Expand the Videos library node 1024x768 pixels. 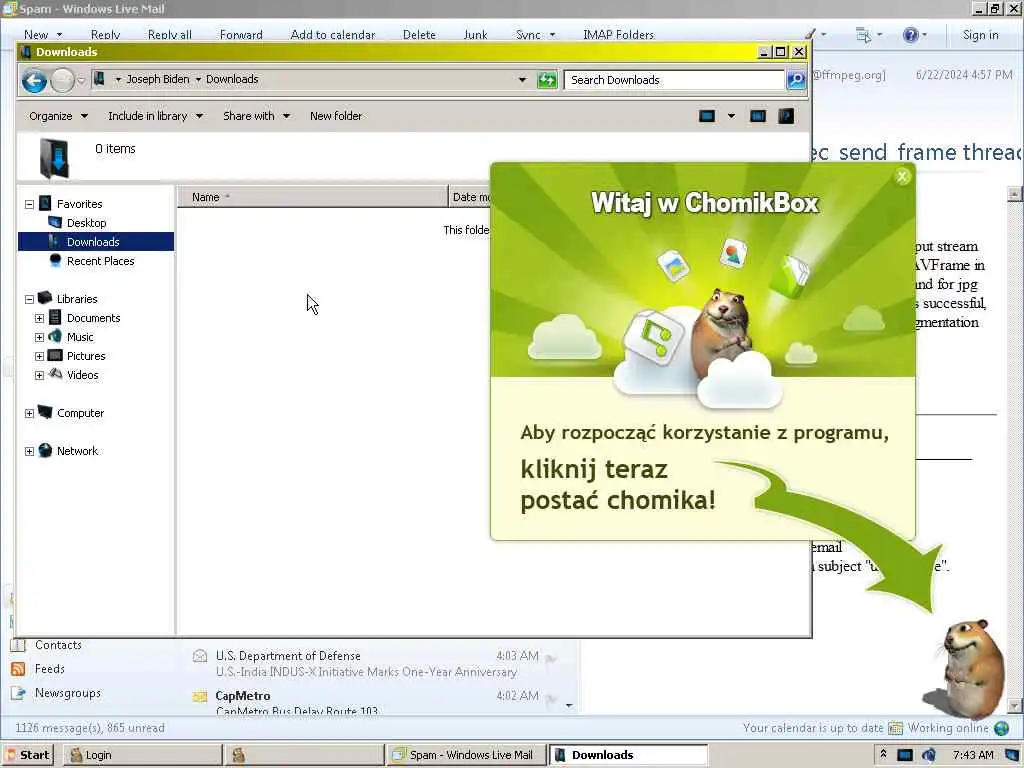coord(39,376)
